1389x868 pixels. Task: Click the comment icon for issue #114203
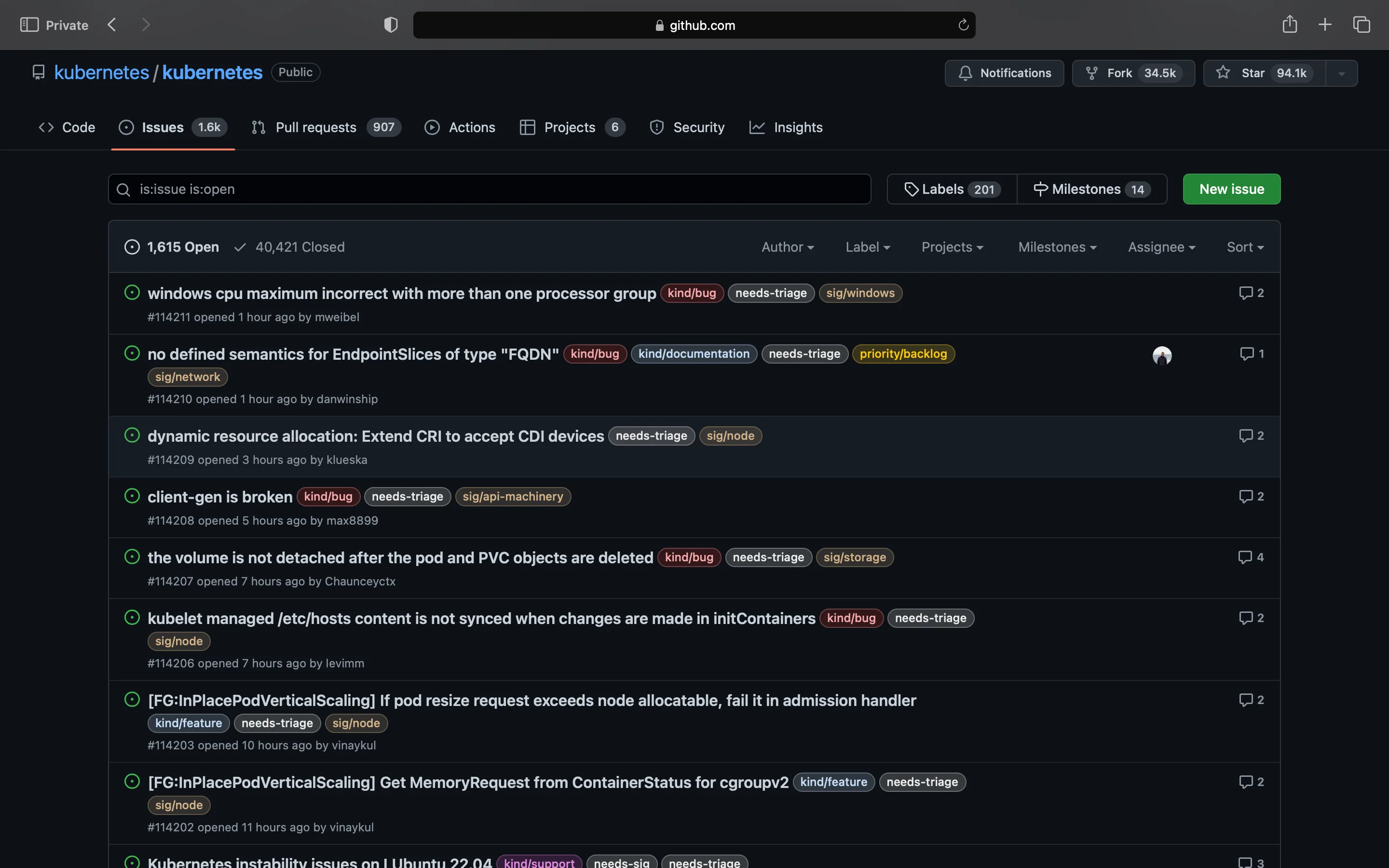tap(1245, 700)
